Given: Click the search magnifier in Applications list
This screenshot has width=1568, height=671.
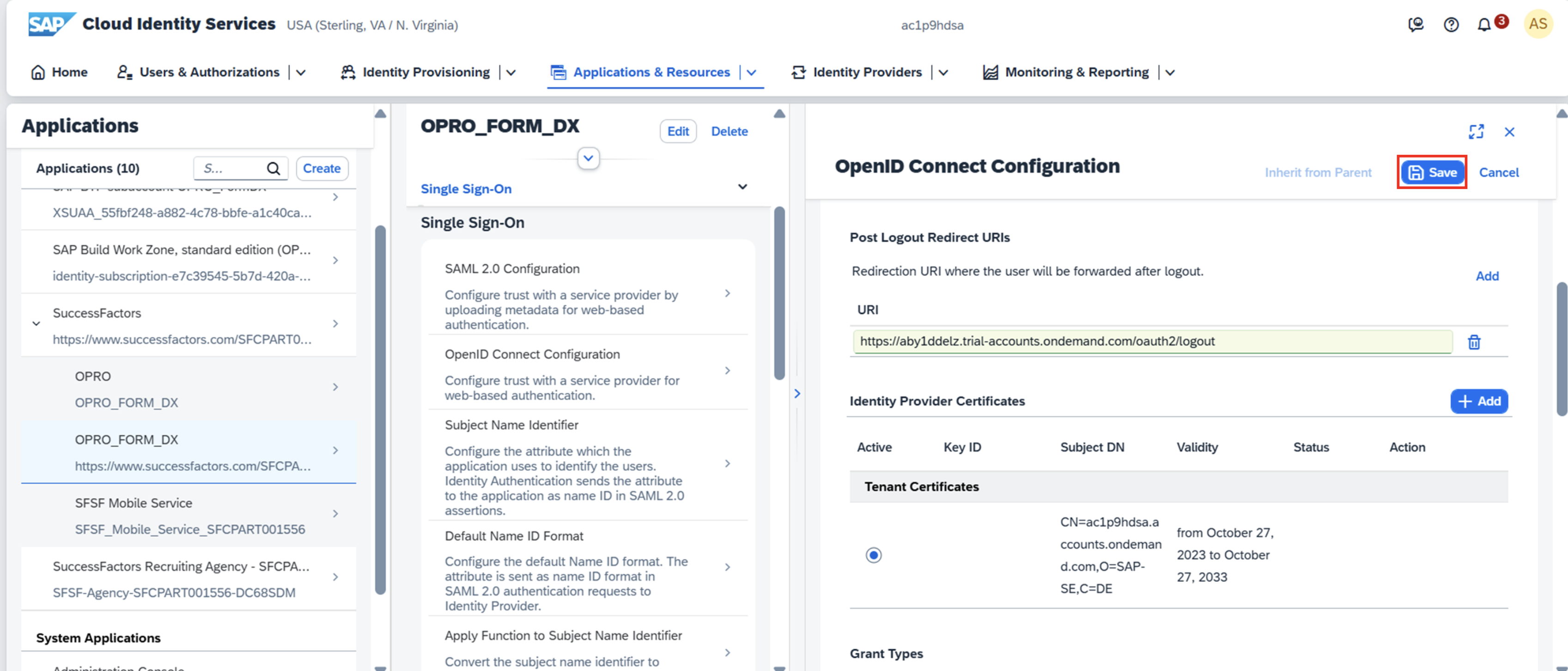Looking at the screenshot, I should (x=273, y=169).
